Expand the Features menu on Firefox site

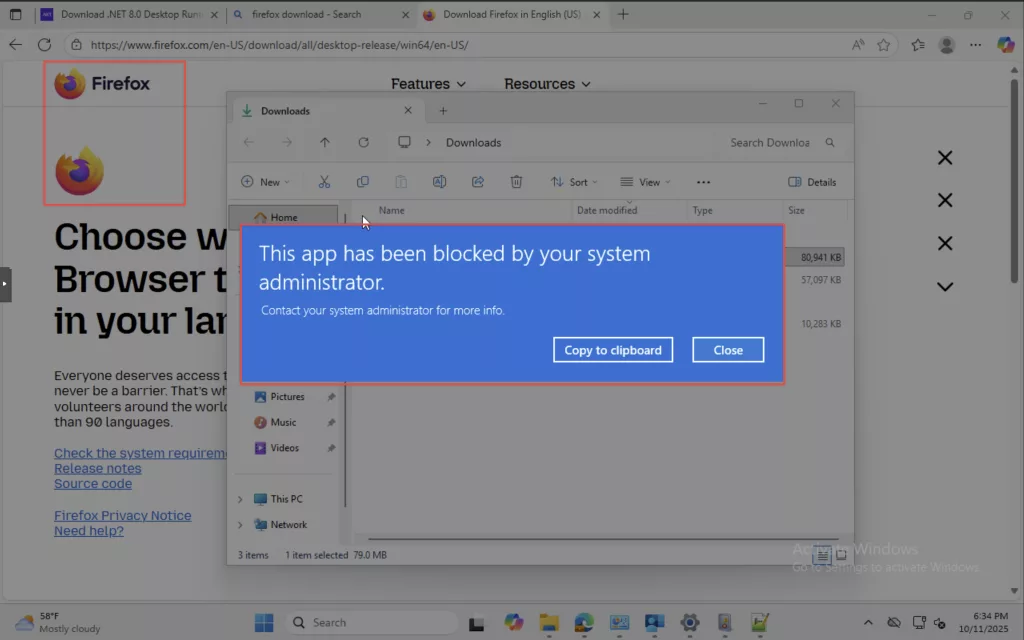(428, 84)
